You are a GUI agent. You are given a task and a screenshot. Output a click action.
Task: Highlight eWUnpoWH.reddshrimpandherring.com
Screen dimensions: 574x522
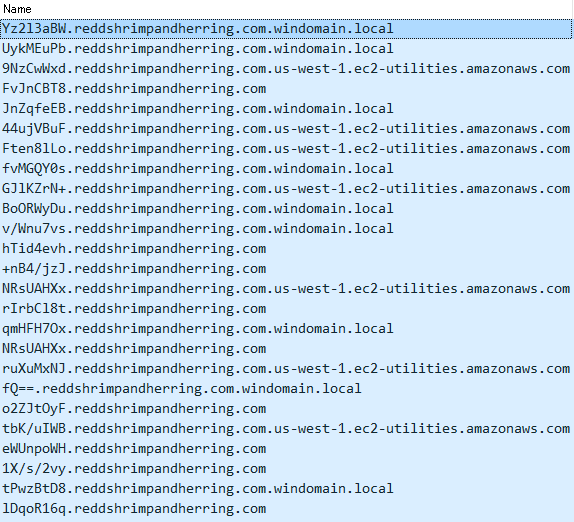click(x=286, y=448)
